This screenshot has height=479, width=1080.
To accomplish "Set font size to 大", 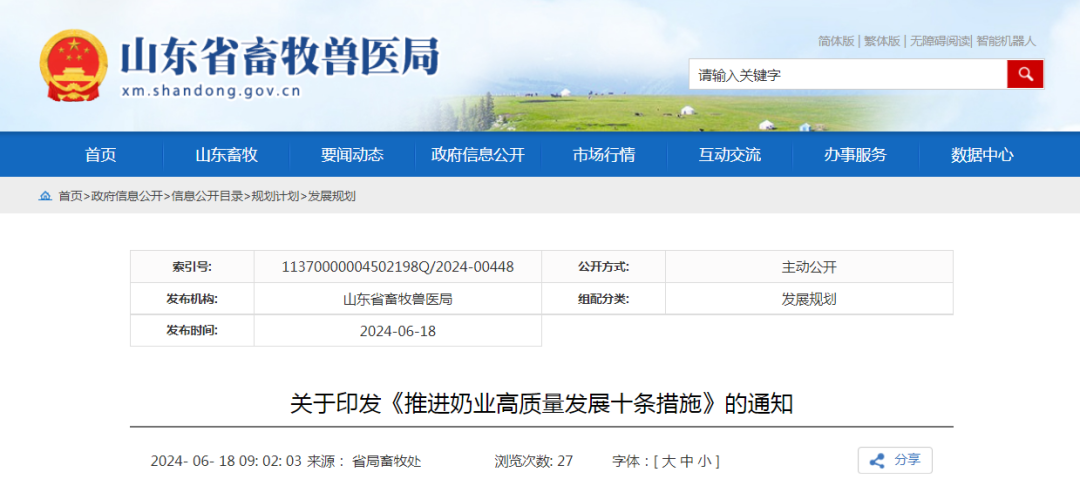I will click(x=667, y=462).
